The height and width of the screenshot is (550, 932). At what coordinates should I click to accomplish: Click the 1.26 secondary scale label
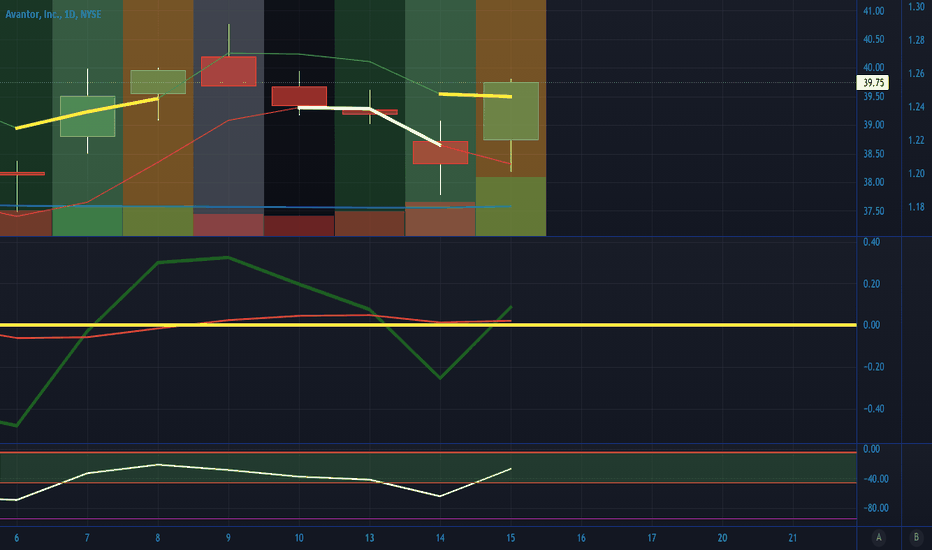(x=917, y=74)
